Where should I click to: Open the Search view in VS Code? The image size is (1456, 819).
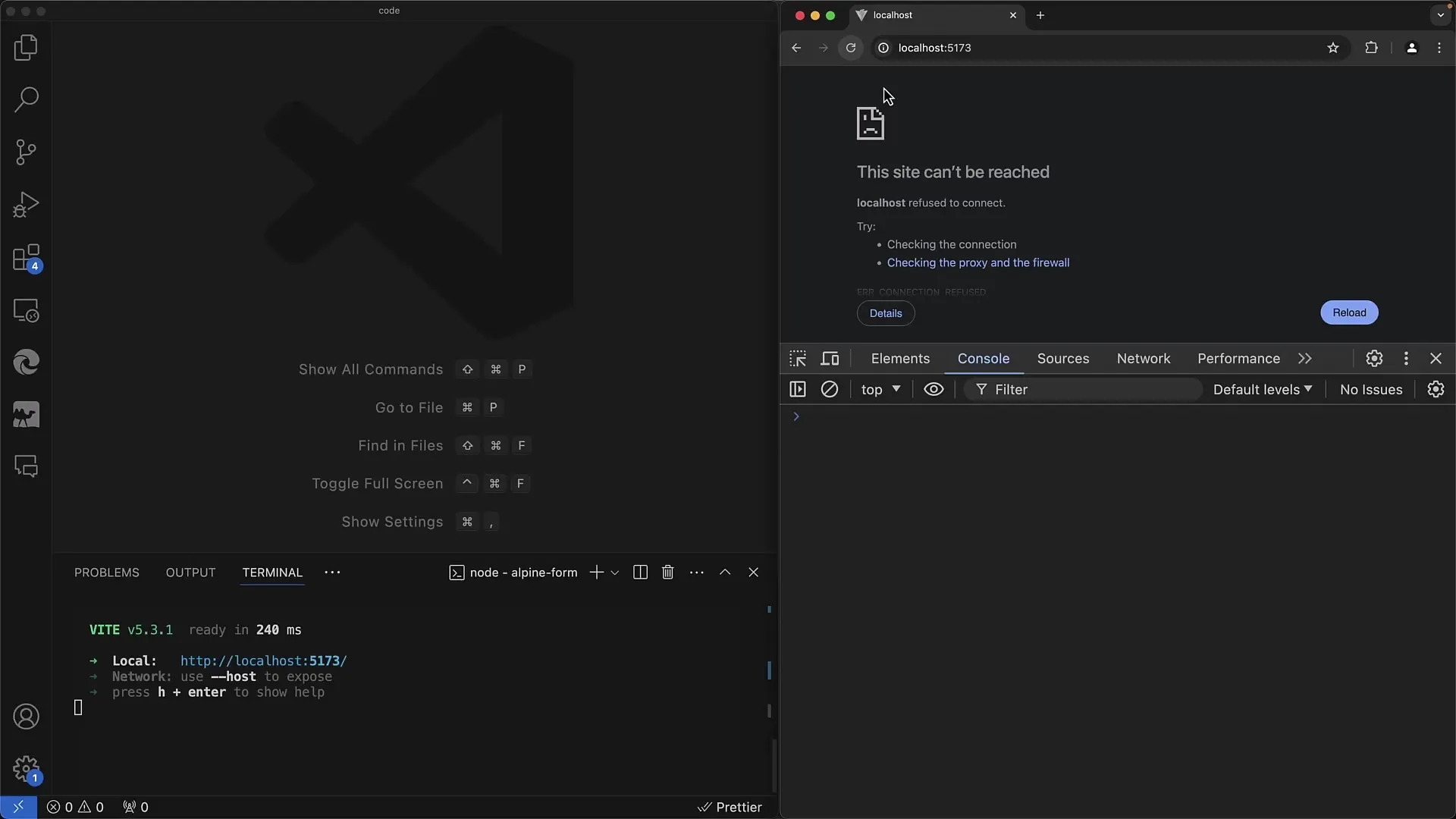(26, 99)
